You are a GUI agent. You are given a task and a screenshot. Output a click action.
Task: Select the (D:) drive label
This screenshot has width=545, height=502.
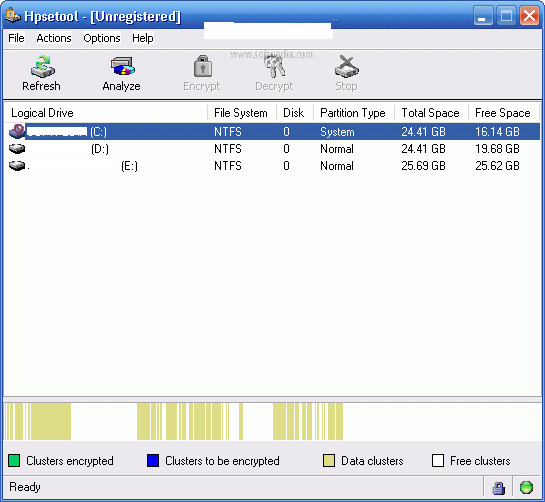point(100,149)
